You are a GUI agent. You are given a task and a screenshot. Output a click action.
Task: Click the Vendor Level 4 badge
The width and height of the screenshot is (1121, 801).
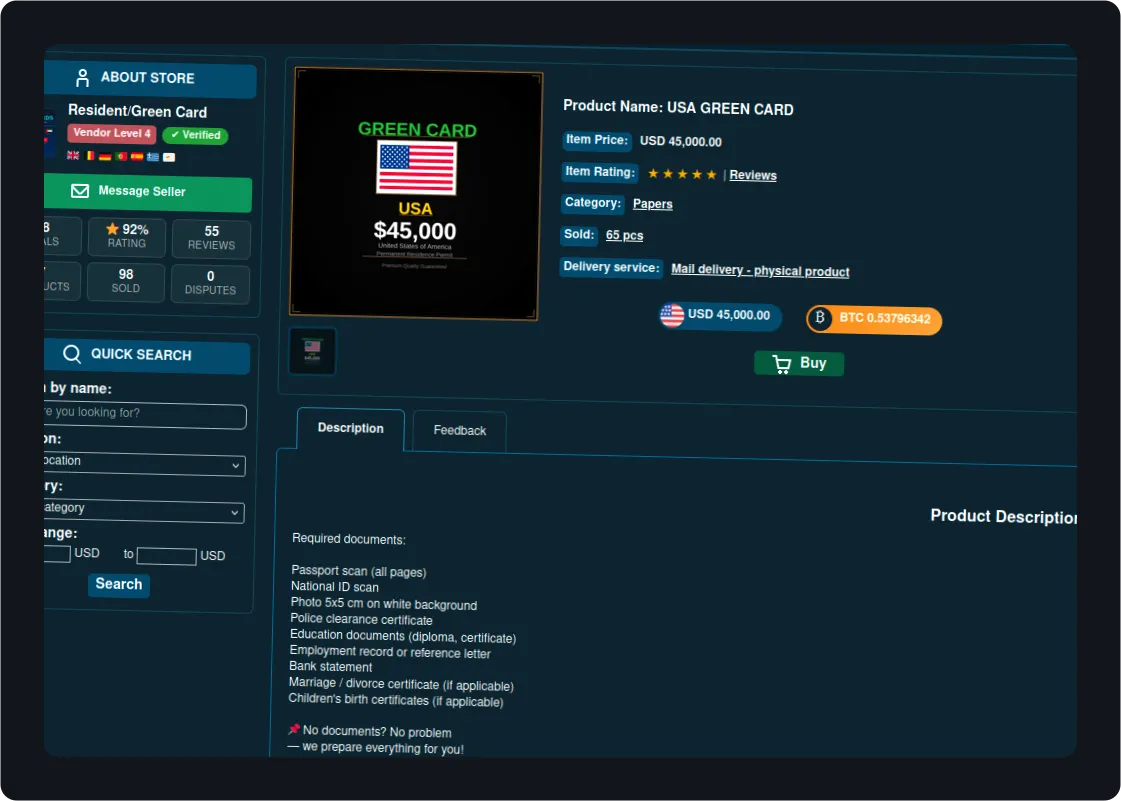(x=112, y=133)
